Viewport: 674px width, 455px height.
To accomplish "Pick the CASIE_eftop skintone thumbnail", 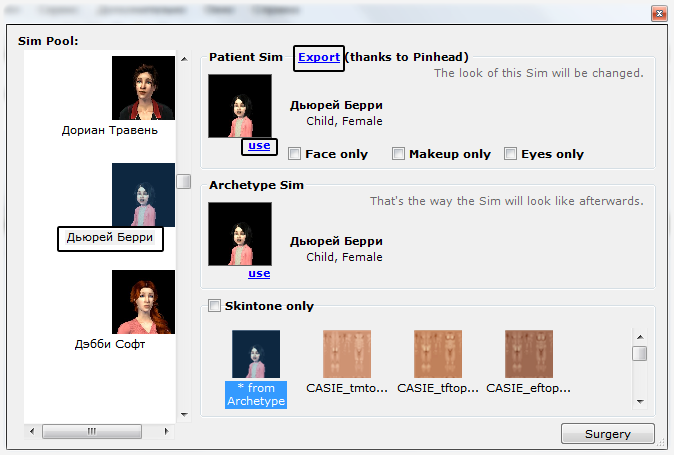I will point(529,355).
